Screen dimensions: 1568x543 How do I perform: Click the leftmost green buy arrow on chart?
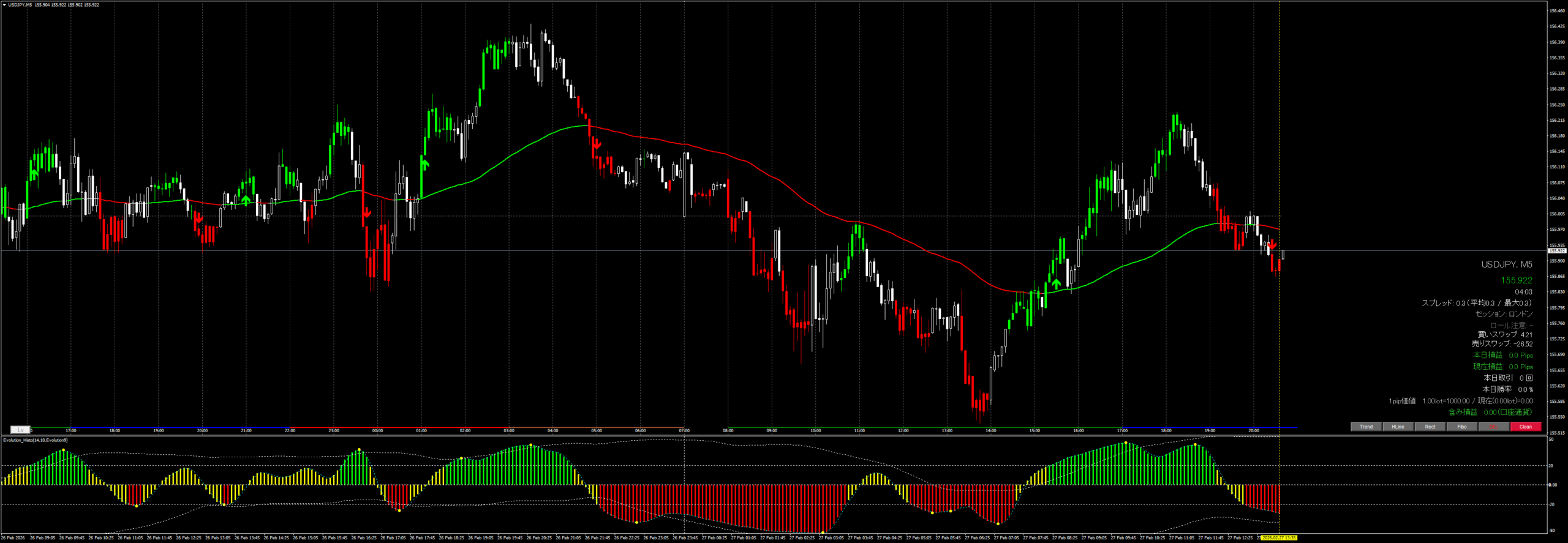pyautogui.click(x=34, y=174)
